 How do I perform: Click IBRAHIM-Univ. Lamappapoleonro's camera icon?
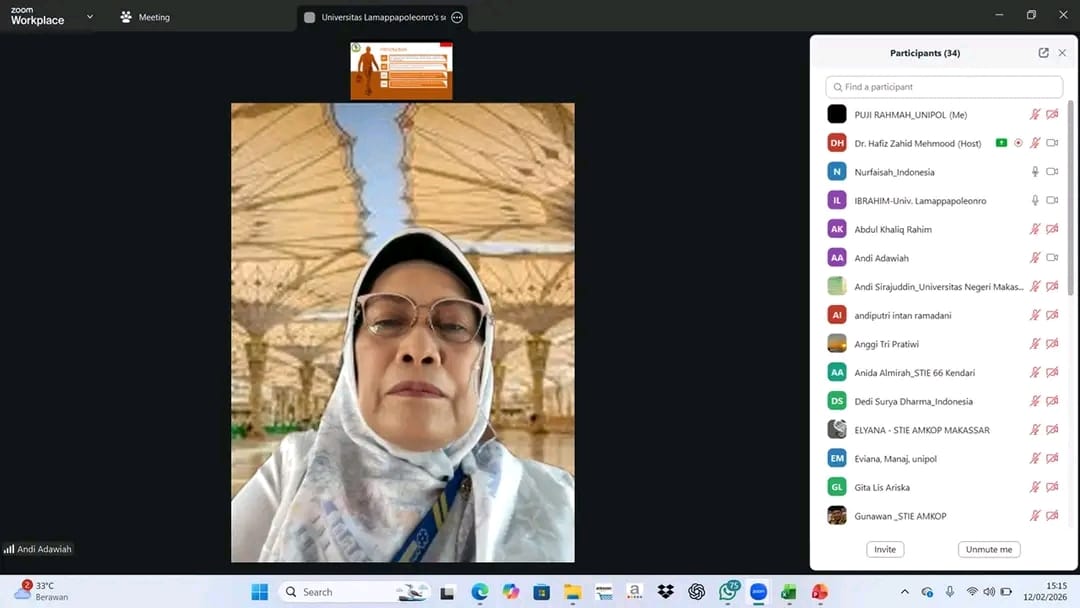pyautogui.click(x=1052, y=201)
